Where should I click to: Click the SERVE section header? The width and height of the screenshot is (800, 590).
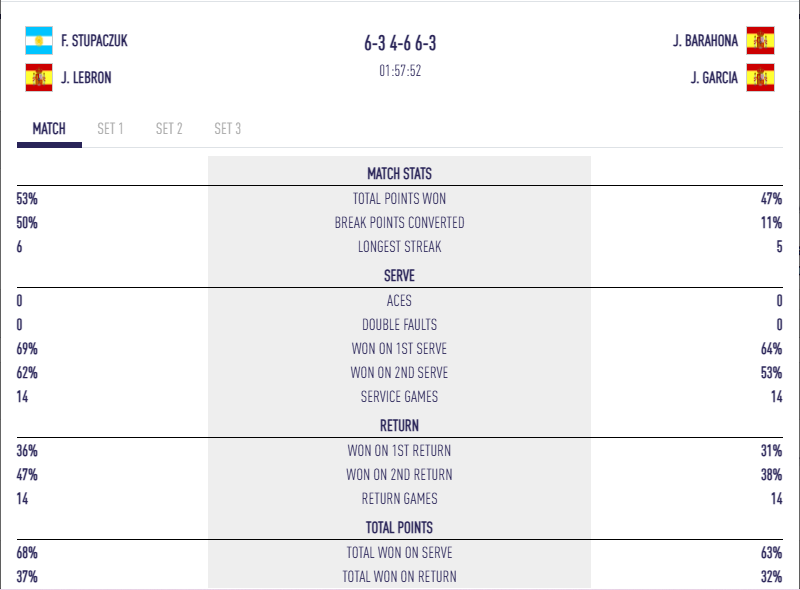click(399, 275)
